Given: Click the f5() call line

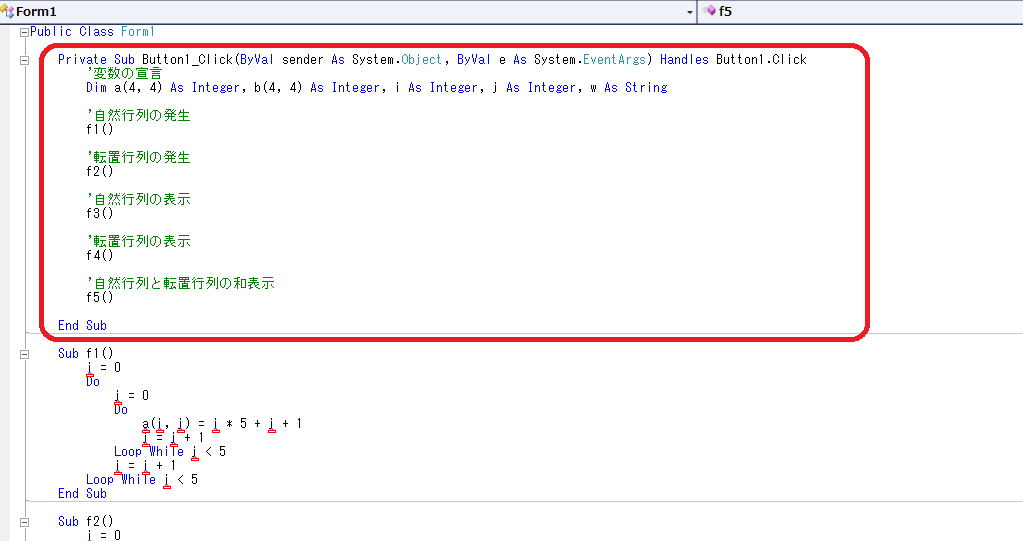Looking at the screenshot, I should (100, 297).
